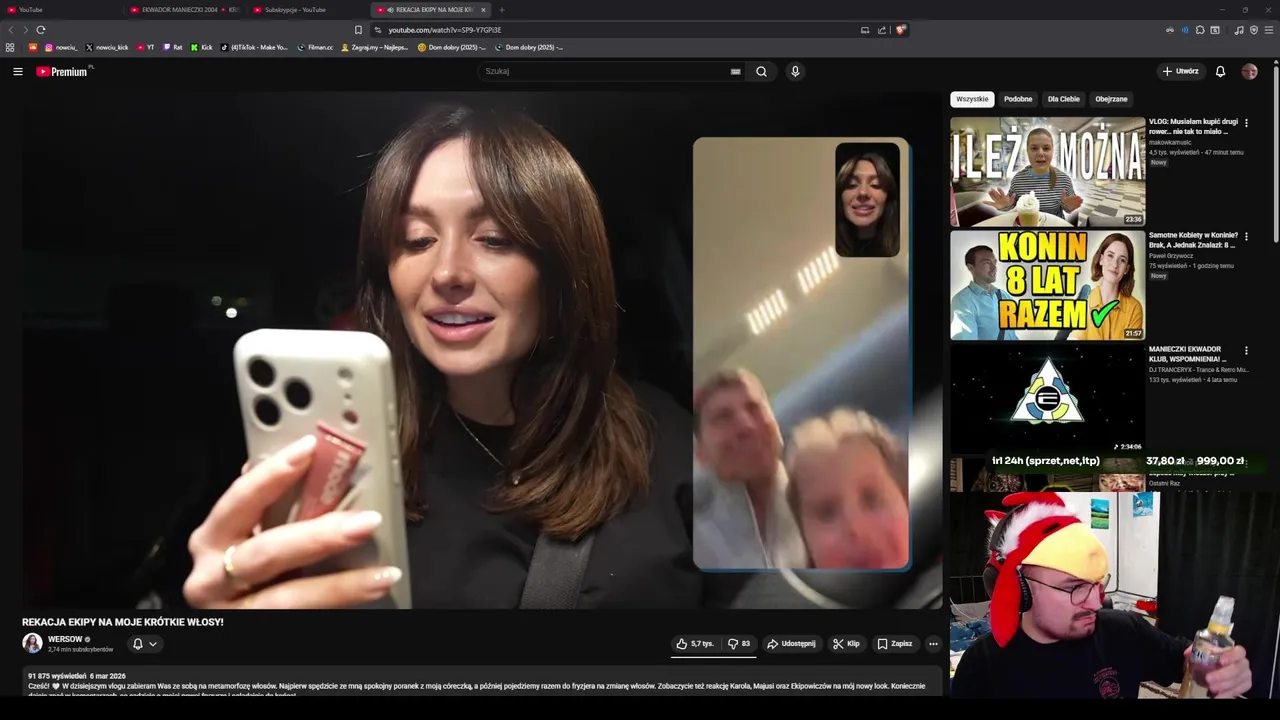Open WERSOW channel avatar

coord(32,643)
